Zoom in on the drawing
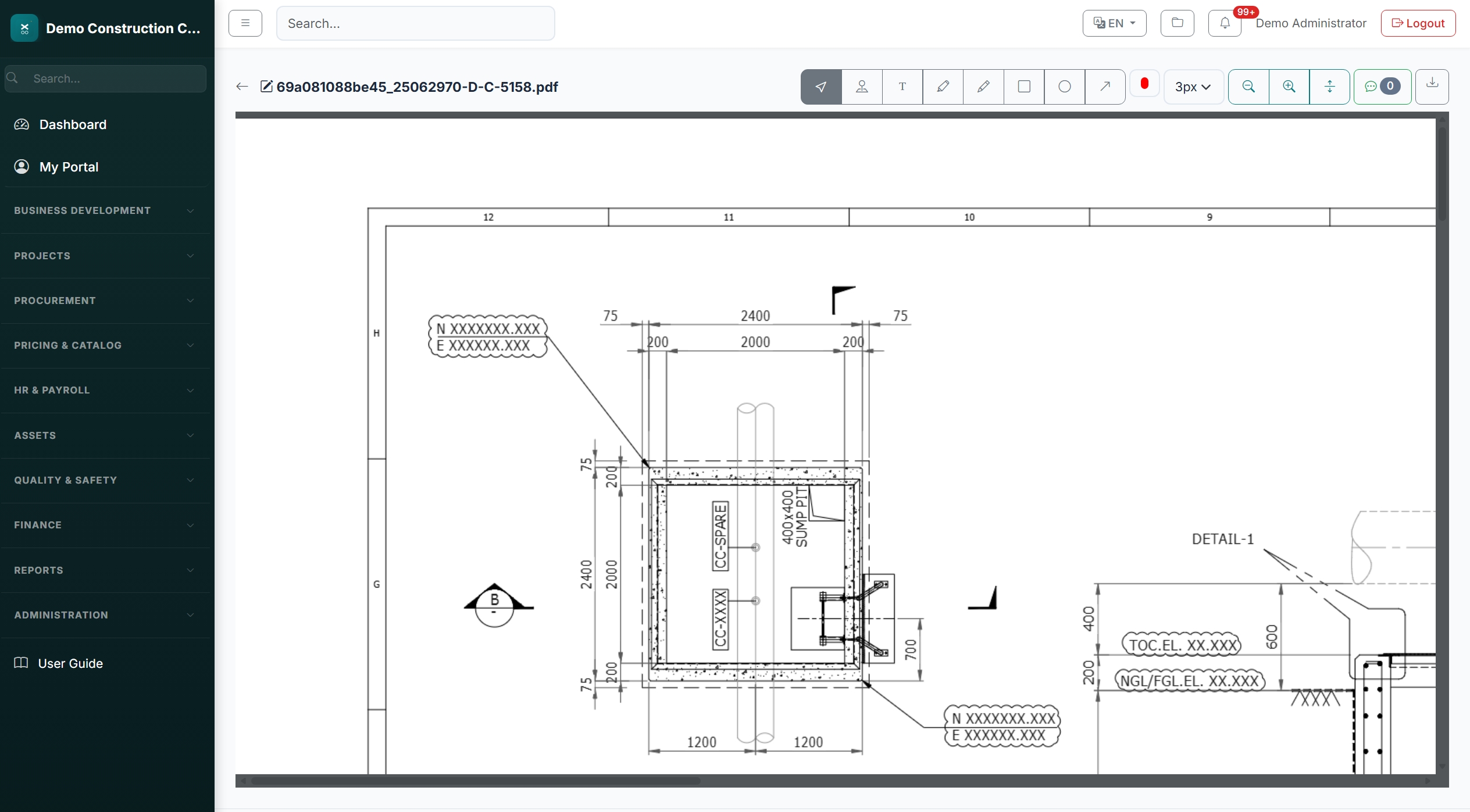 point(1289,87)
